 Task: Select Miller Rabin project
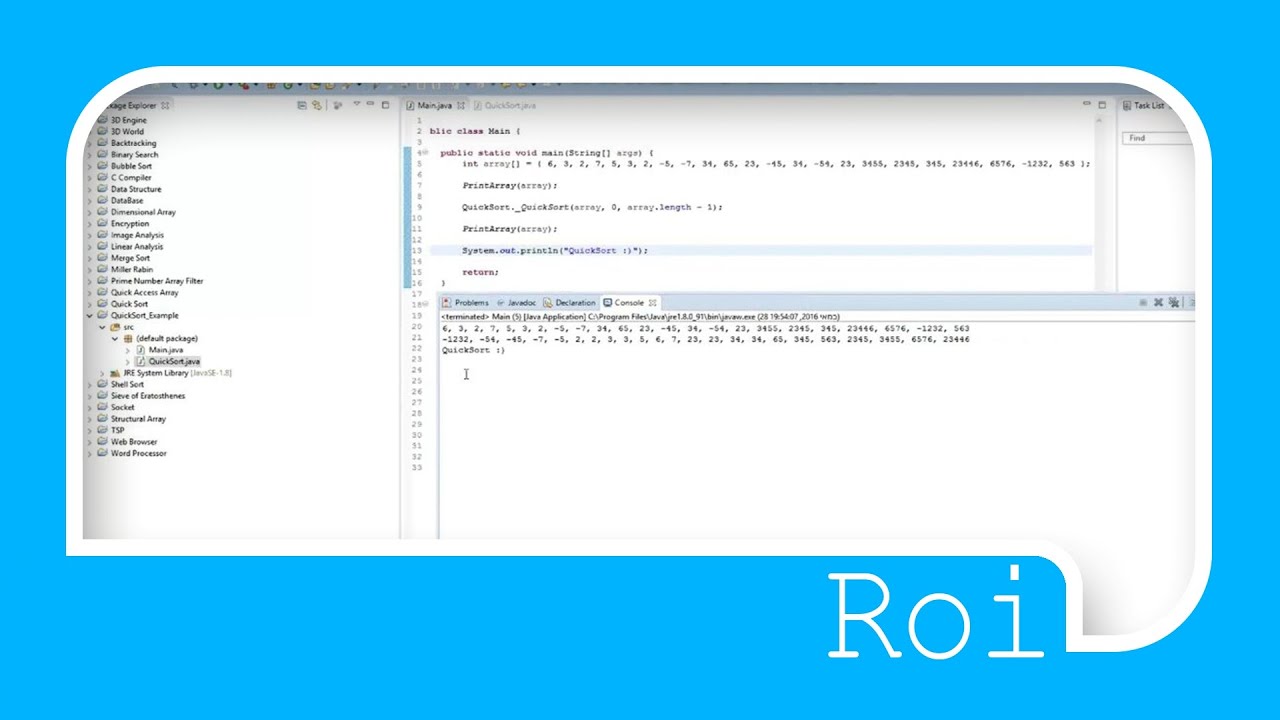click(x=133, y=269)
